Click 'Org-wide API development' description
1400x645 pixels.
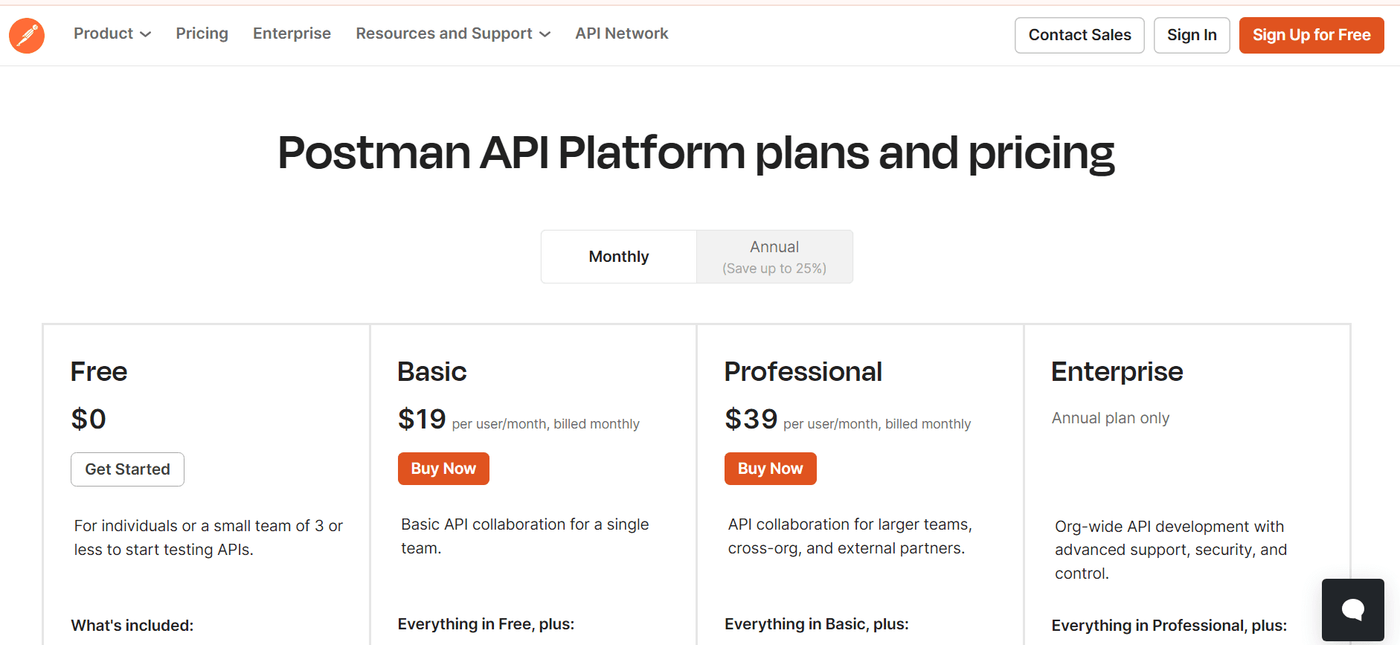tap(1171, 550)
